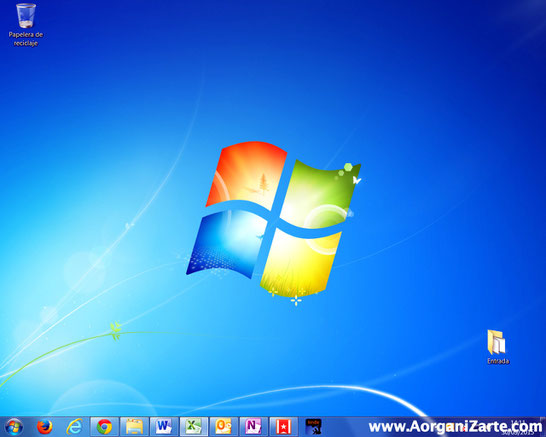Click the 'Entrada' folder label text
The image size is (546, 437).
pos(498,361)
